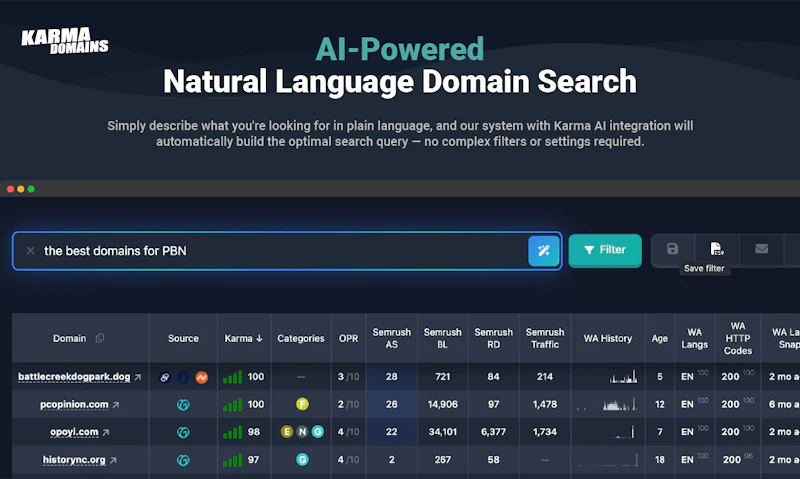Click Semrush Traffic value 1,734

[x=545, y=432]
